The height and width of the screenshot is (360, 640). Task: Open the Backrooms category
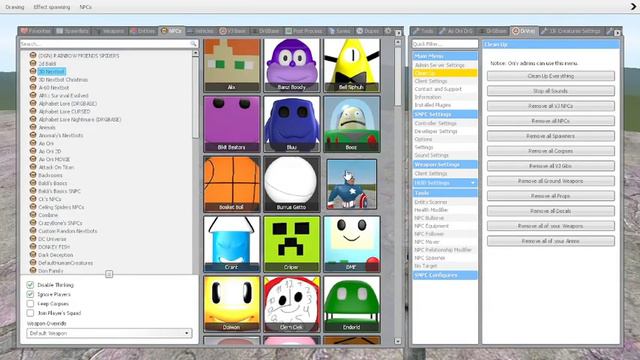[50, 175]
